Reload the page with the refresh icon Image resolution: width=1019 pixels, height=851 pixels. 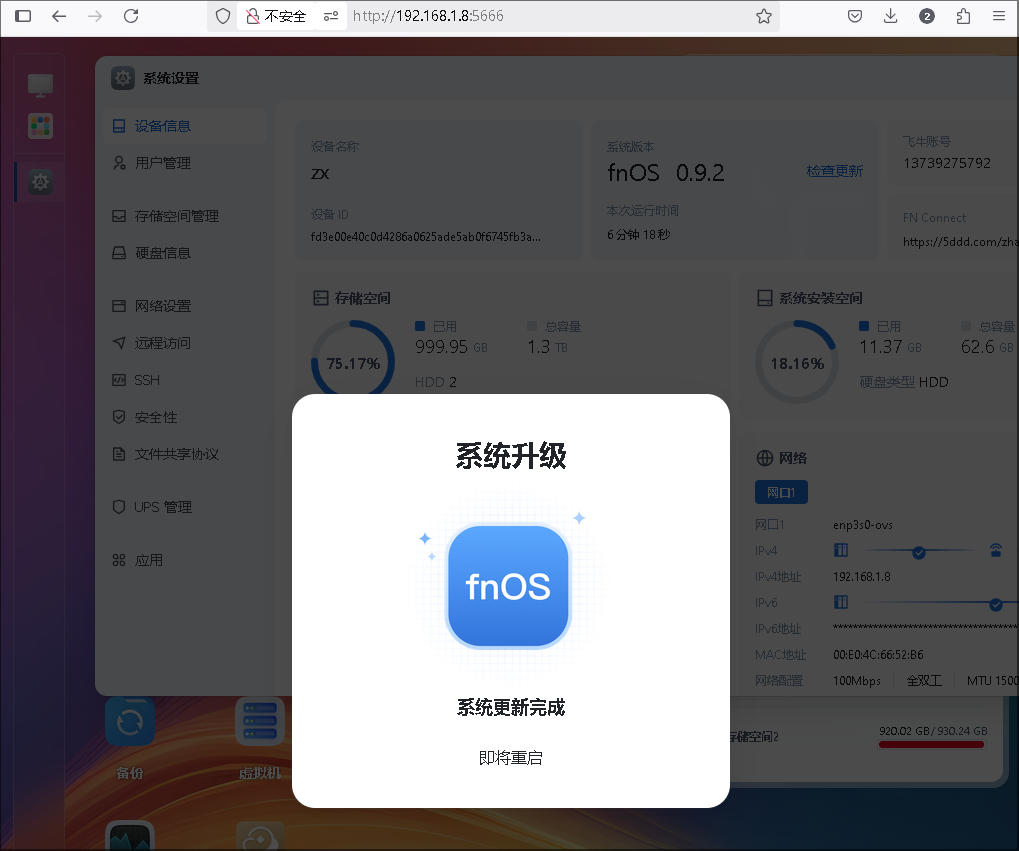(131, 16)
